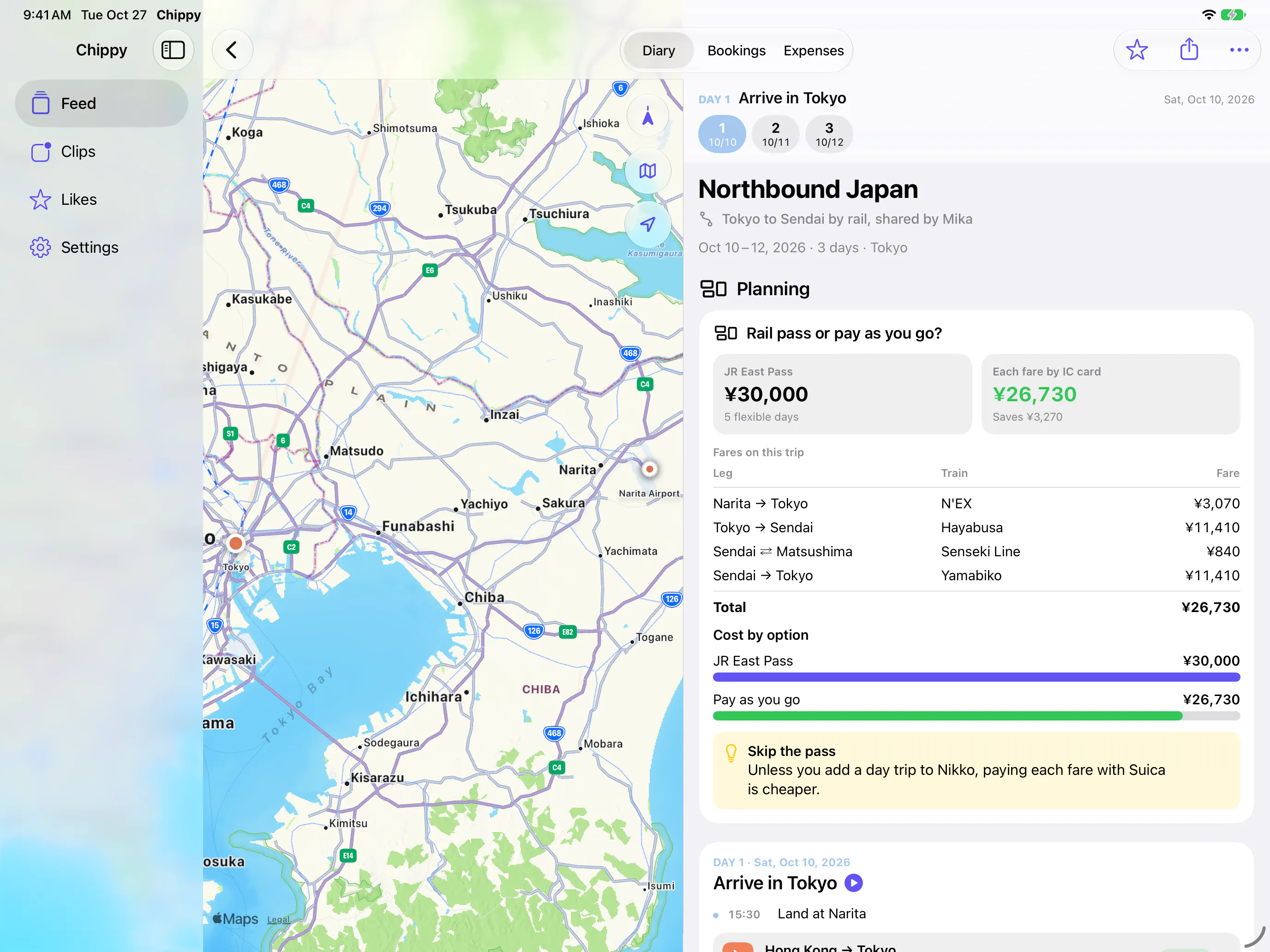Select day 1 chip 10/10
The image size is (1270, 952).
pyautogui.click(x=722, y=134)
